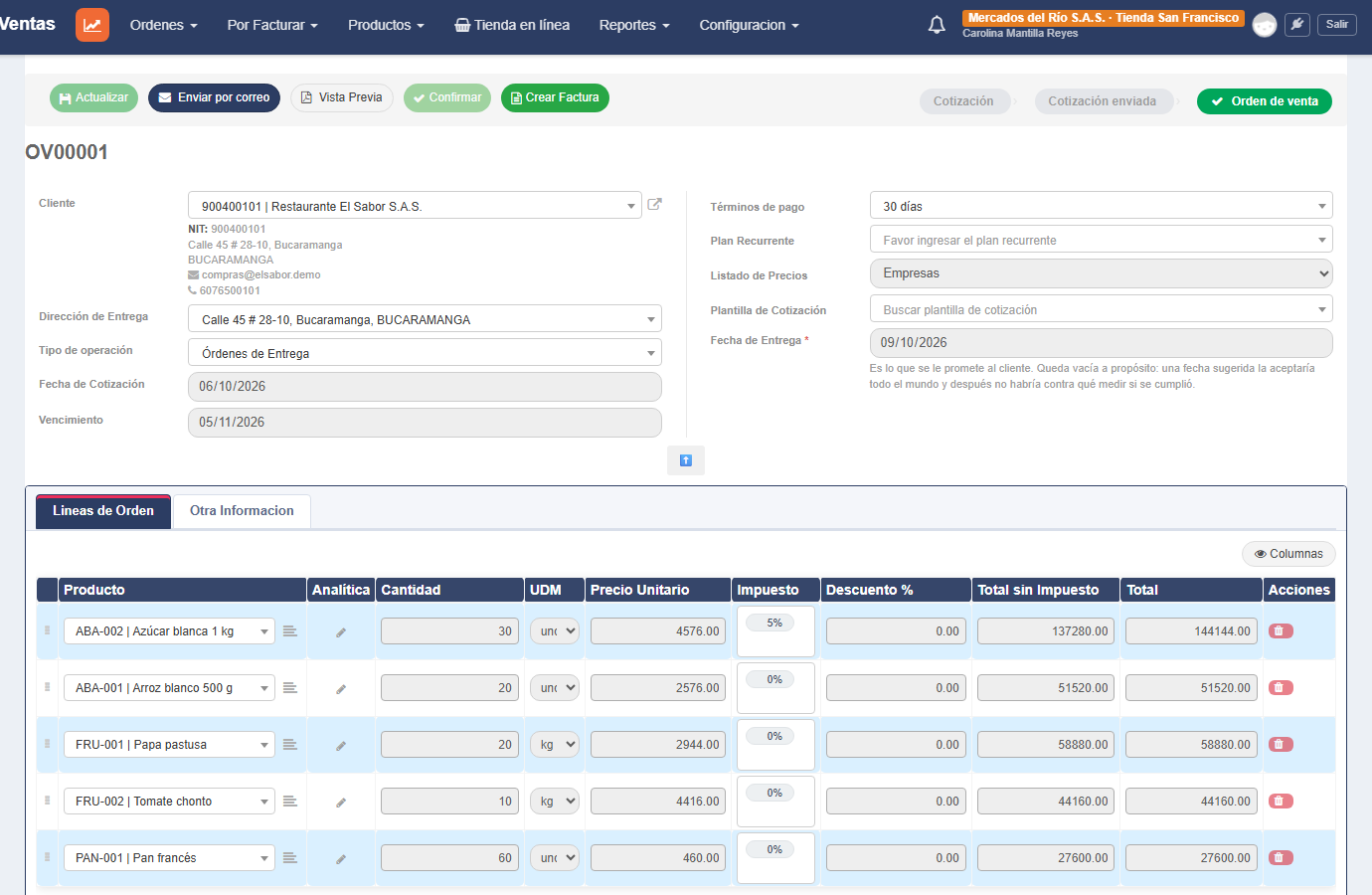The image size is (1372, 895).
Task: Open the Tienda en línea link
Action: (x=512, y=25)
